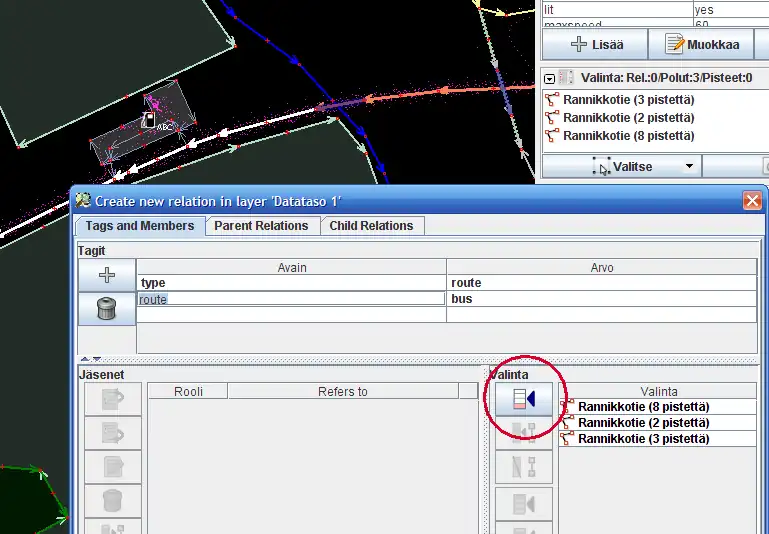Collapse the Valinta selection panel
769x534 pixels.
(x=549, y=78)
